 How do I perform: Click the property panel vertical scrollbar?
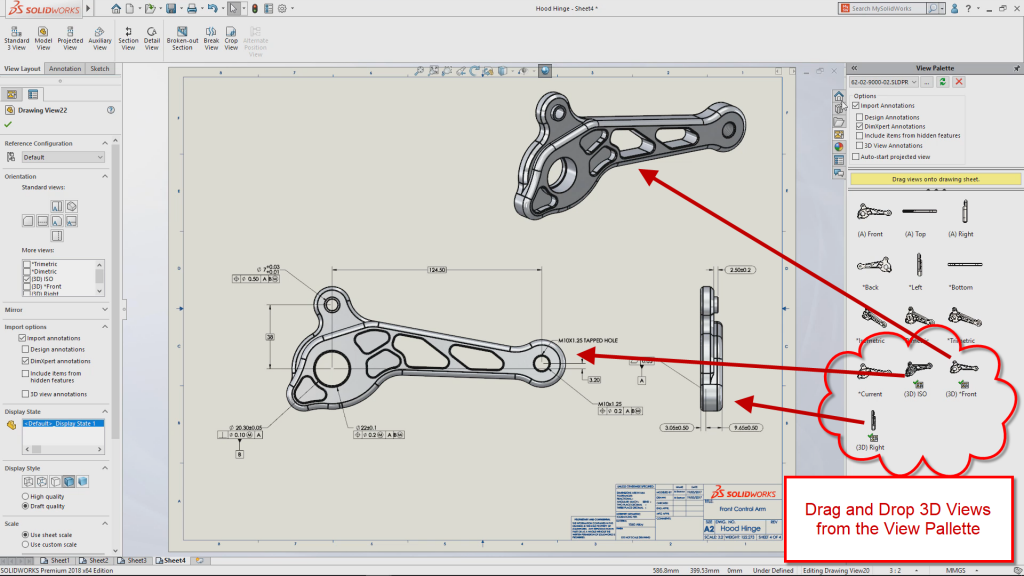tap(116, 346)
